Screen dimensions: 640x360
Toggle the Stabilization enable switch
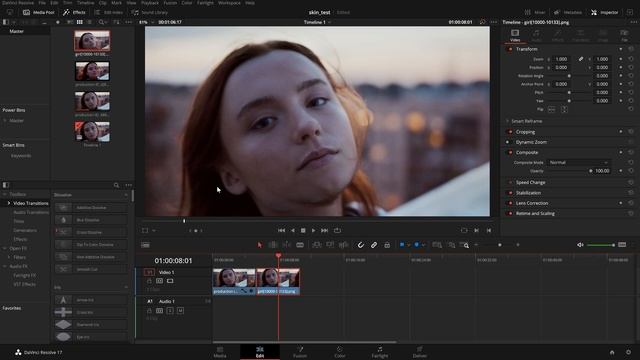pos(510,193)
